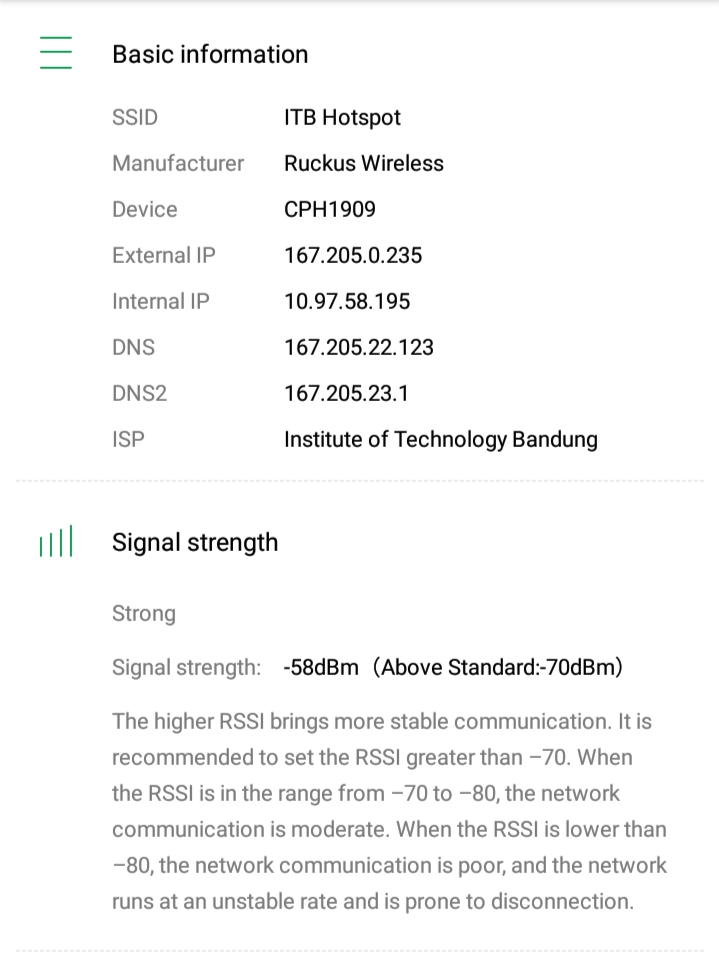Click the External IP label

click(164, 255)
